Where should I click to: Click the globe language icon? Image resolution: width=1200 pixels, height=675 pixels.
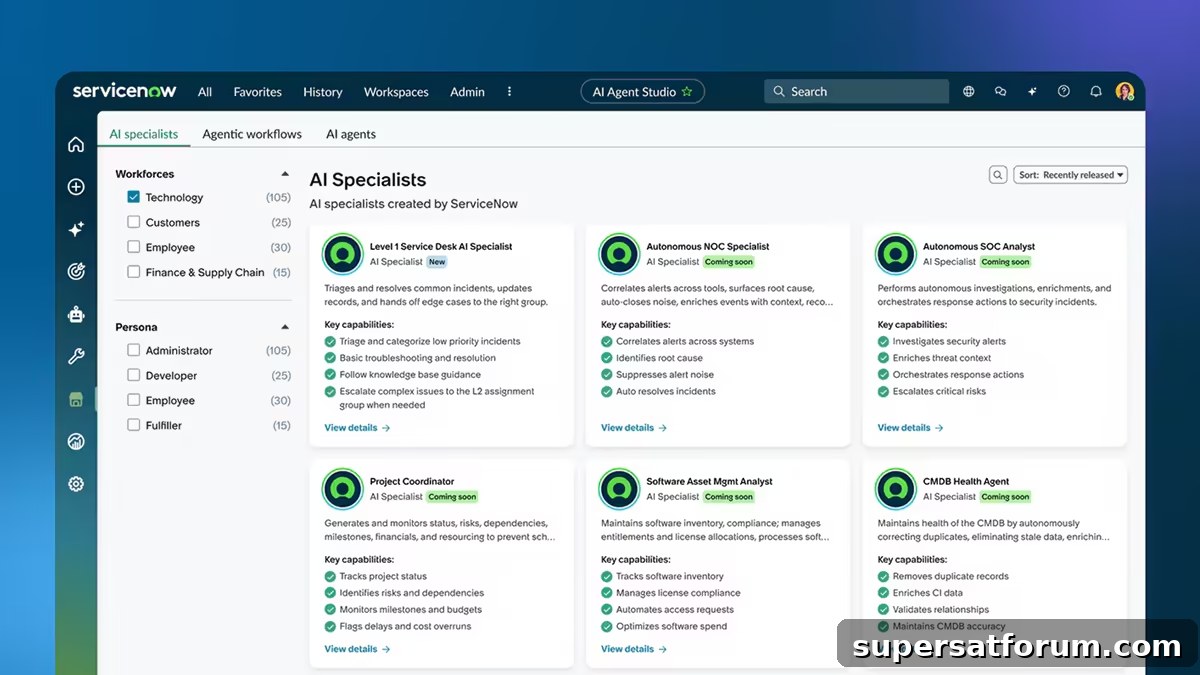[x=969, y=91]
